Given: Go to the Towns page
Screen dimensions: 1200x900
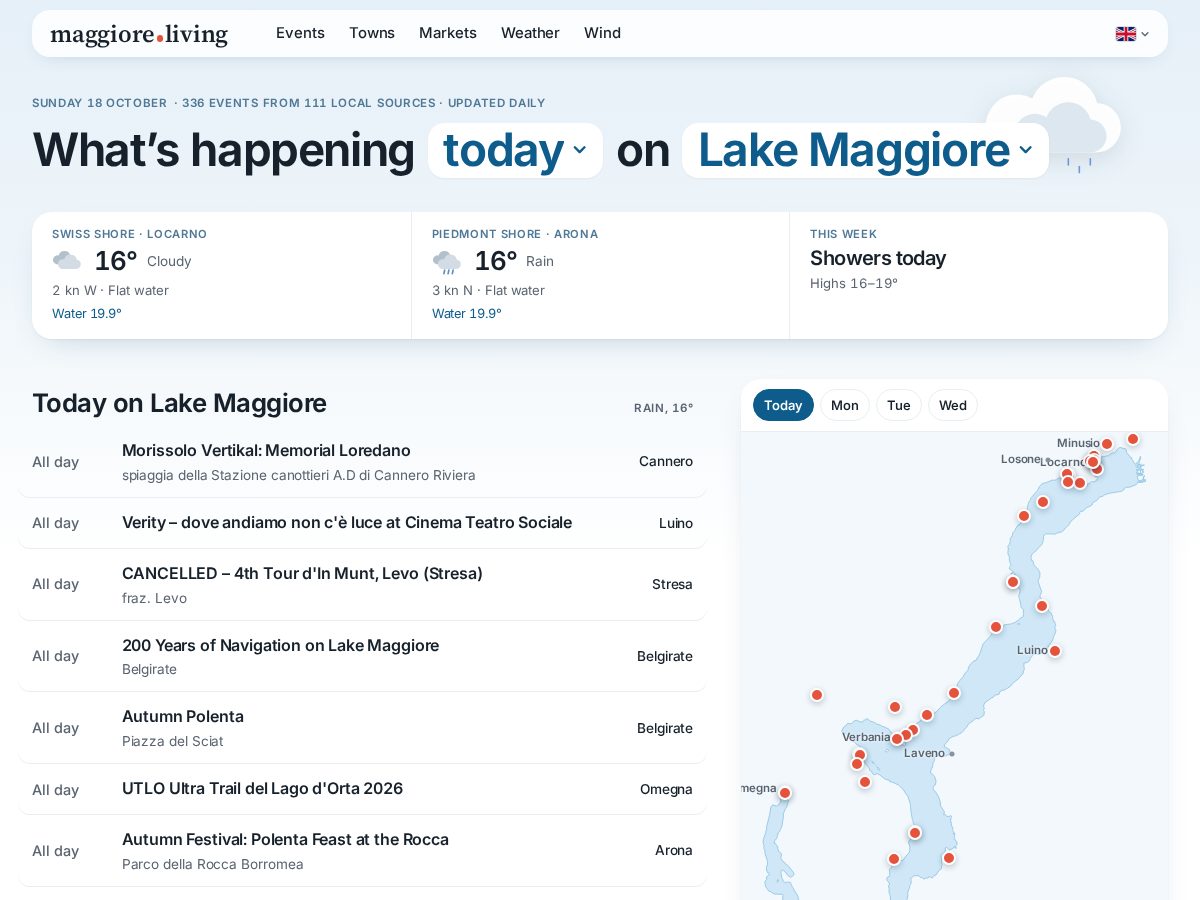Looking at the screenshot, I should 372,33.
